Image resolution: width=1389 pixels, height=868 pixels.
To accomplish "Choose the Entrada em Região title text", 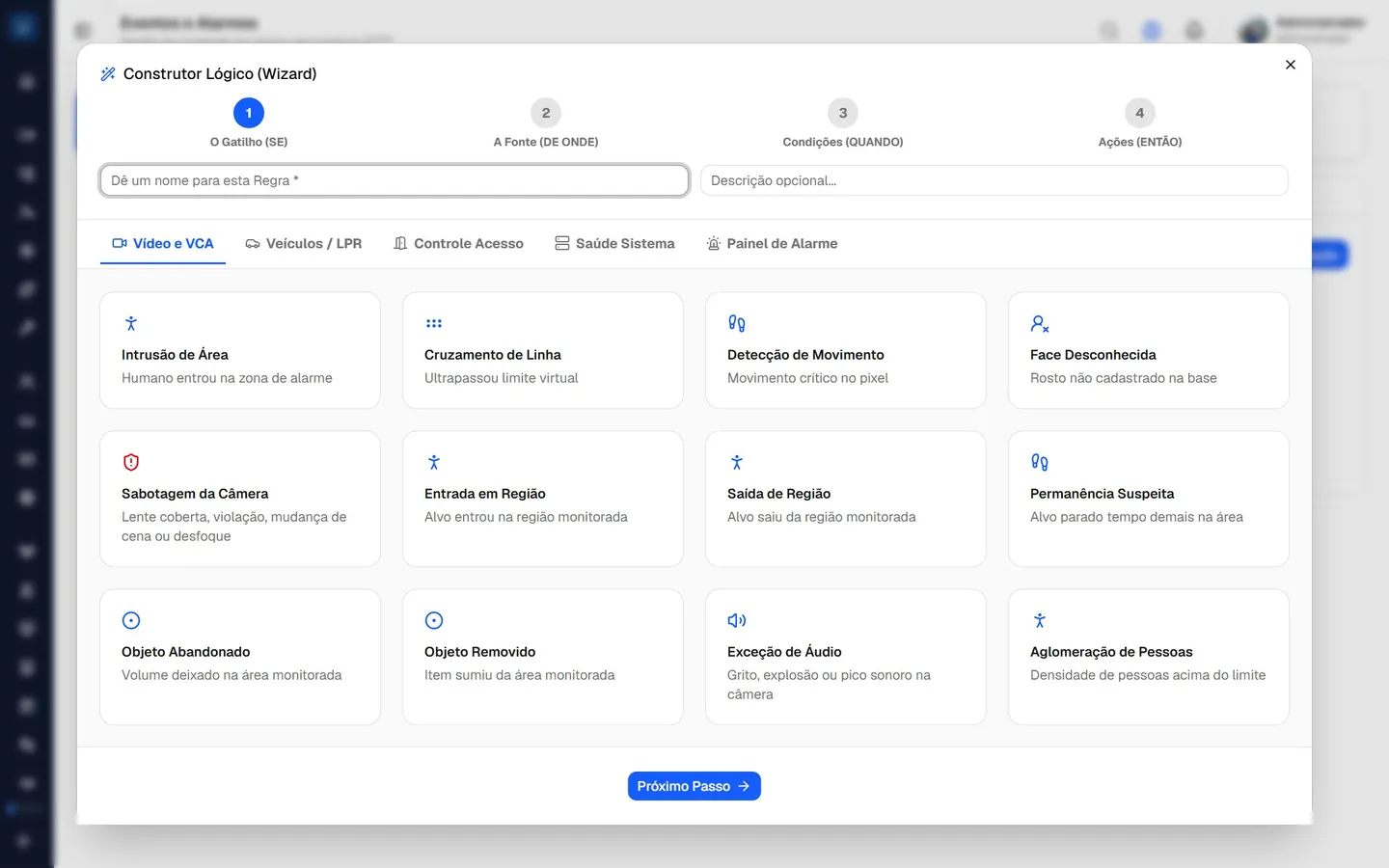I will click(485, 494).
